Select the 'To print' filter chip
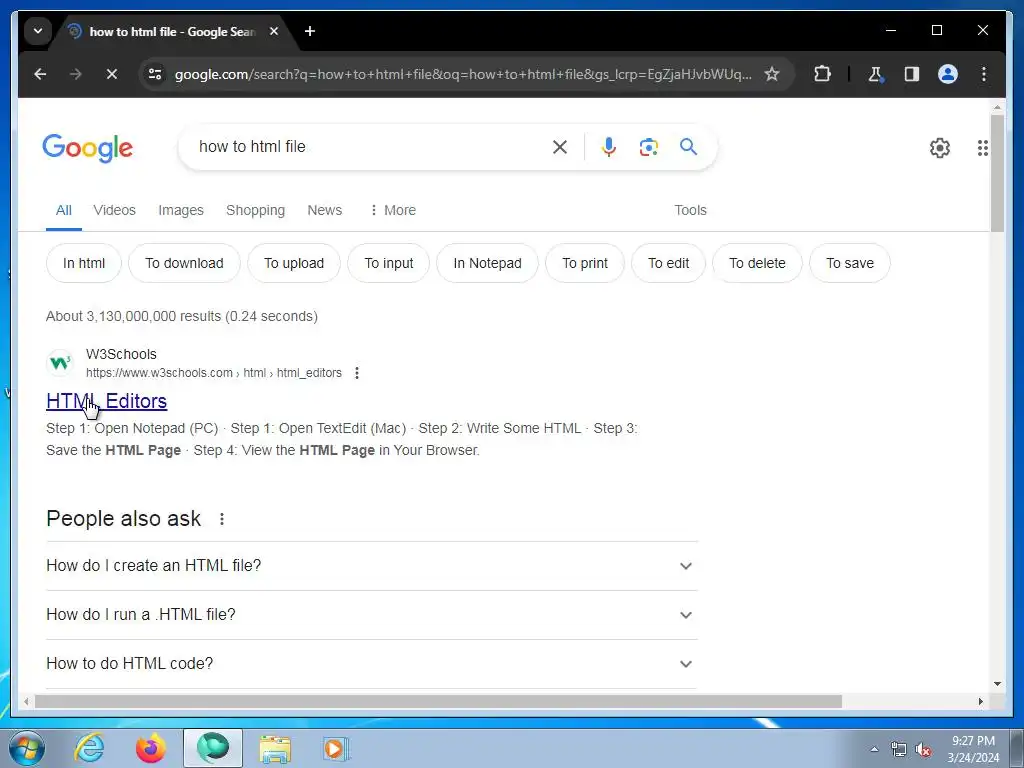The image size is (1024, 768). pos(584,263)
